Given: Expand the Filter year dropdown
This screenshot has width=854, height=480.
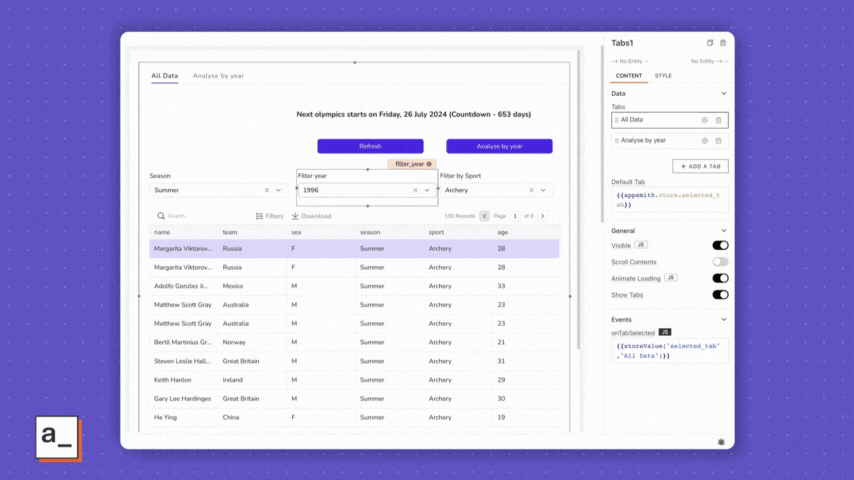Looking at the screenshot, I should coord(427,190).
